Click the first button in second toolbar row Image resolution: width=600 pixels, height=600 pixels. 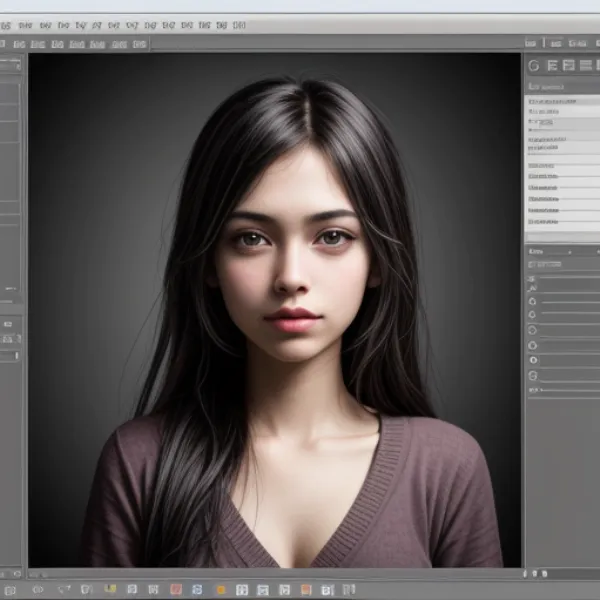click(x=2, y=44)
